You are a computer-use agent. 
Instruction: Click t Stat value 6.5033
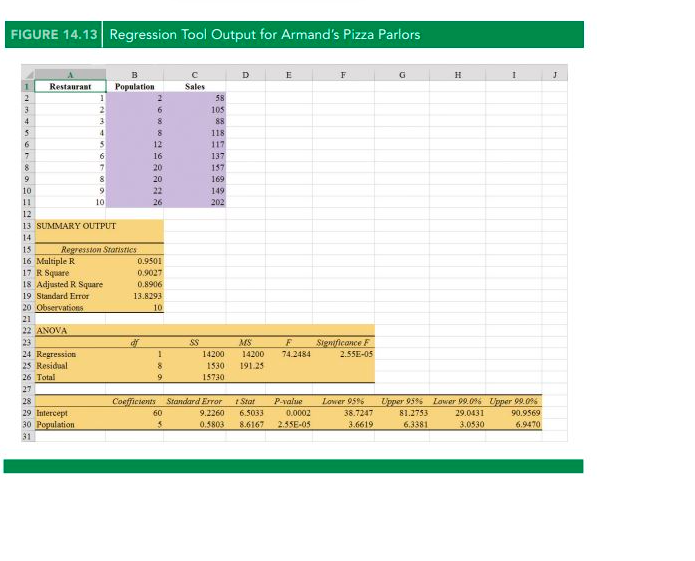252,413
